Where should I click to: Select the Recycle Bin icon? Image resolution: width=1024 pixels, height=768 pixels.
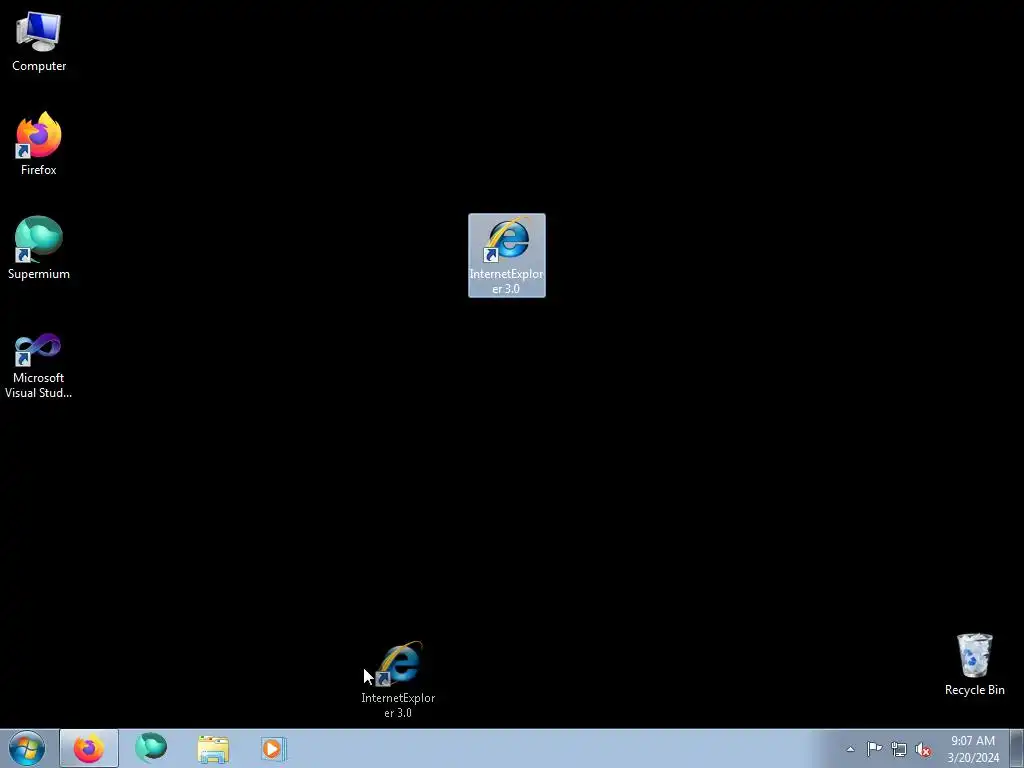click(974, 664)
